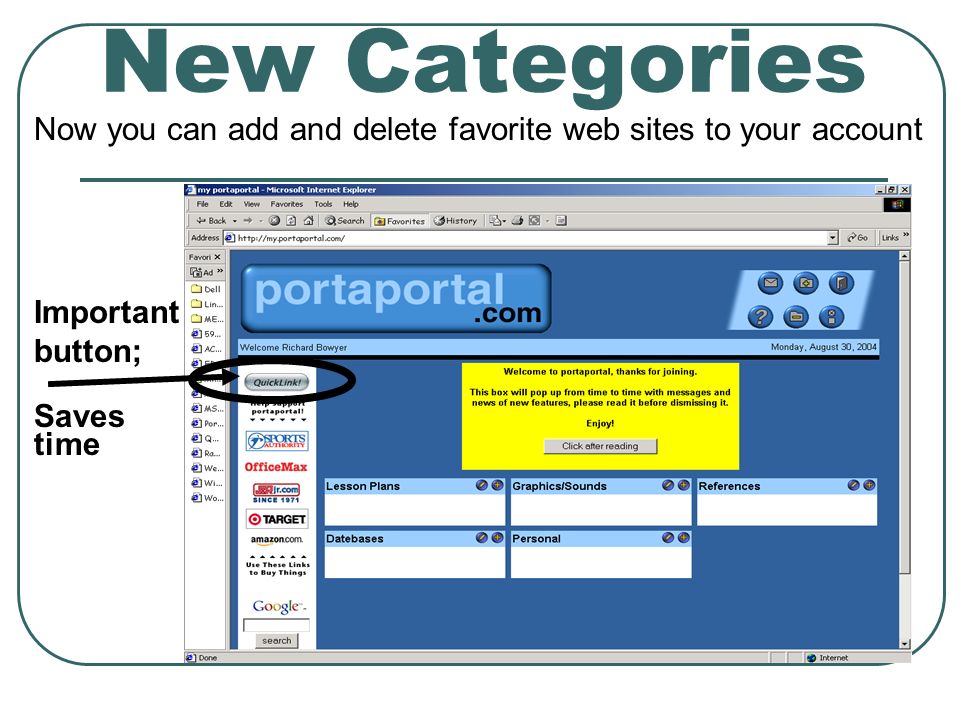Image resolution: width=960 pixels, height=720 pixels.
Task: Open the Edit menu
Action: pyautogui.click(x=226, y=204)
